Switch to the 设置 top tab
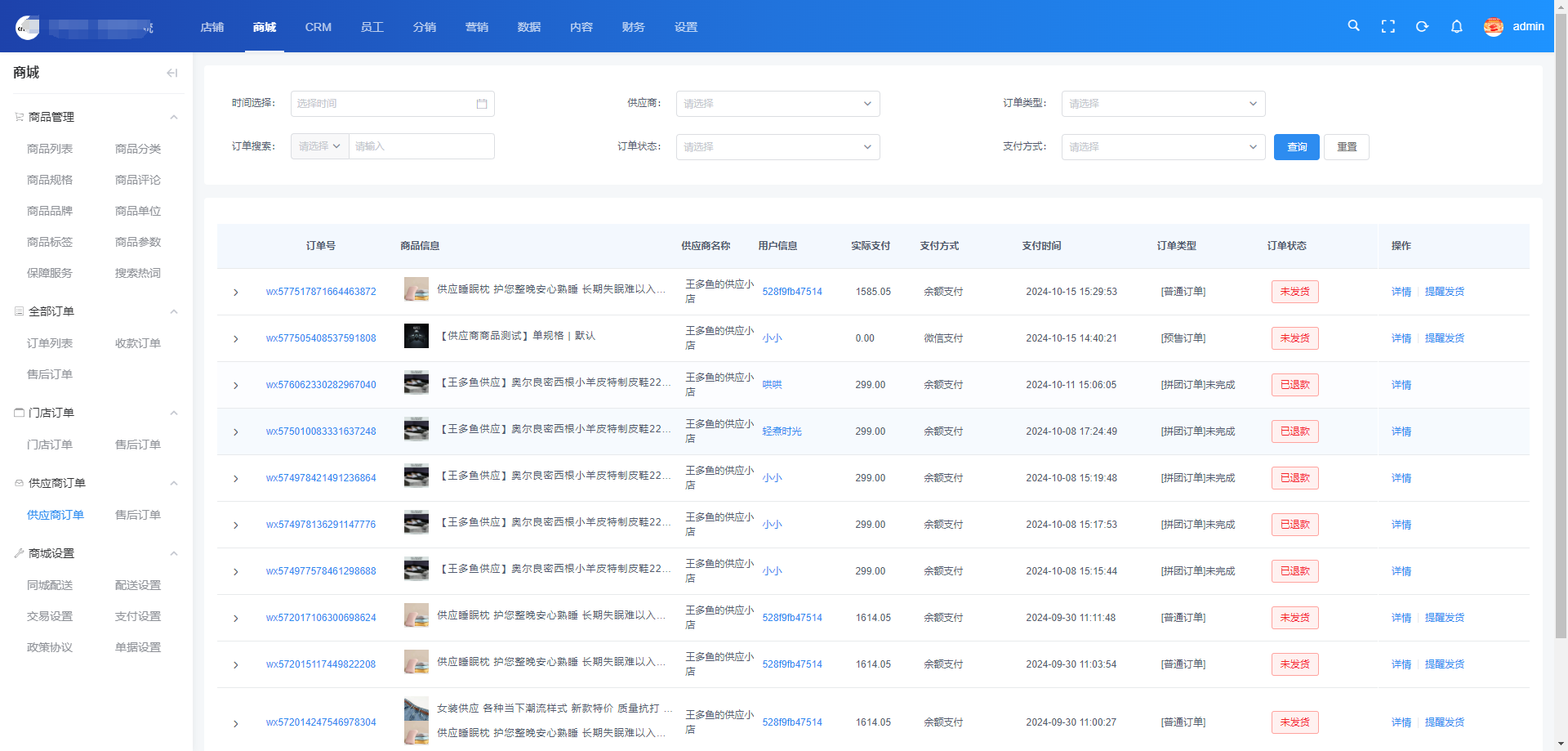Screen dimensions: 1568x751 click(x=686, y=27)
